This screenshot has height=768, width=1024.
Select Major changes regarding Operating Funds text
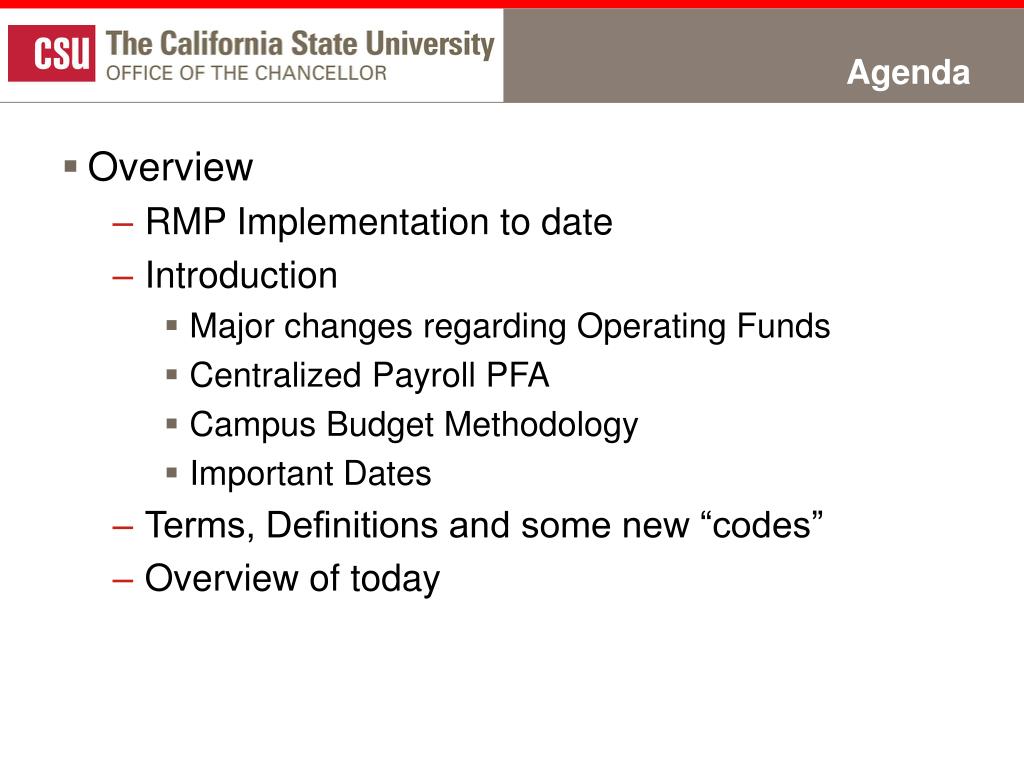point(509,327)
